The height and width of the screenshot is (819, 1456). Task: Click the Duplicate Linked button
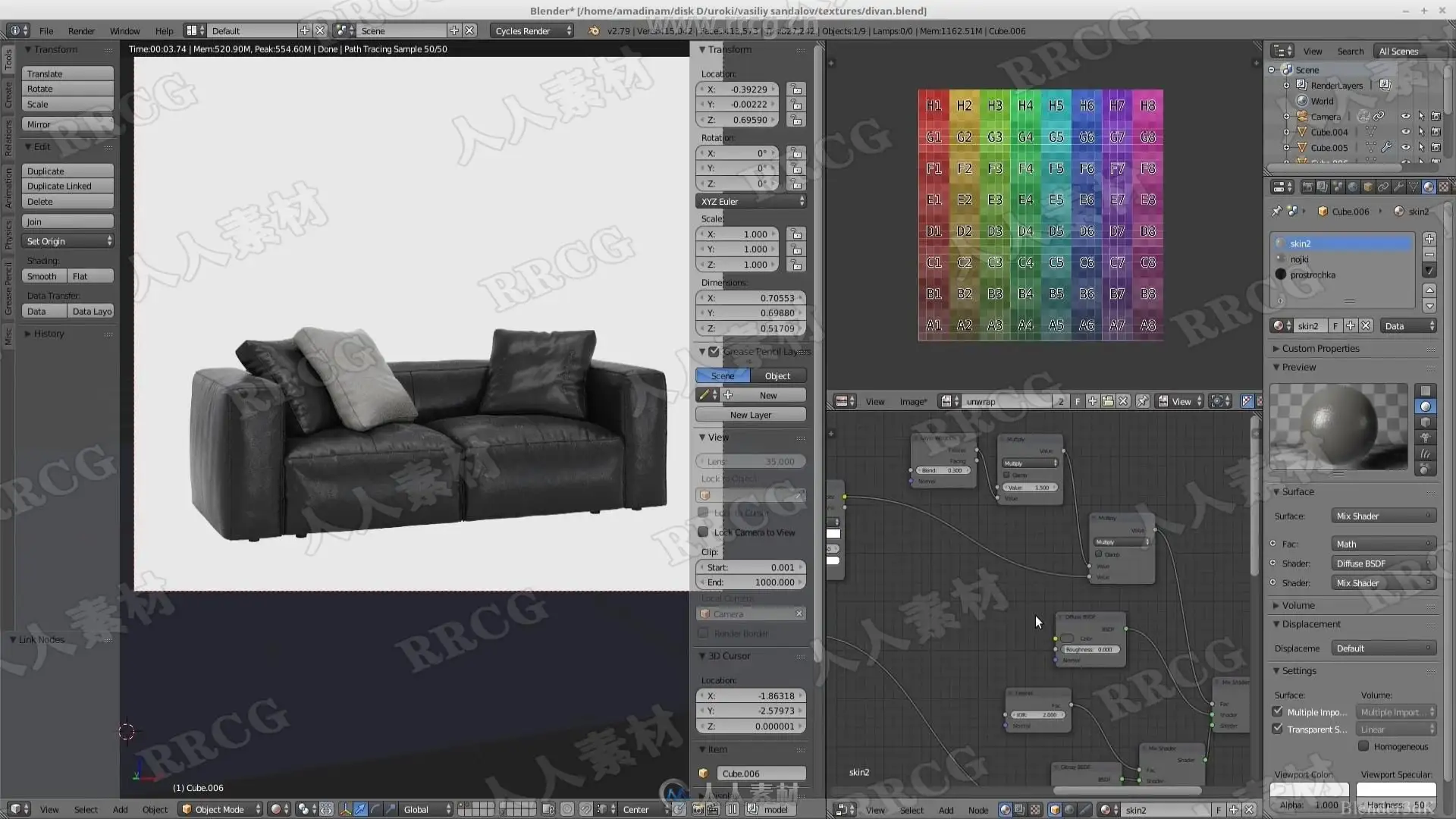(67, 187)
